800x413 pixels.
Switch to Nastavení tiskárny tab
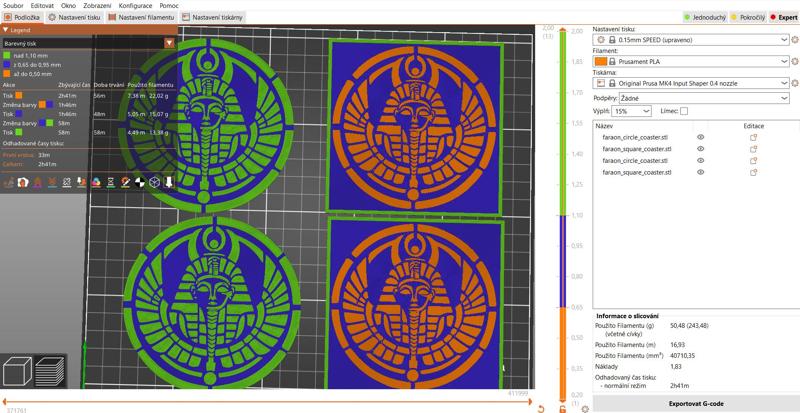212,17
